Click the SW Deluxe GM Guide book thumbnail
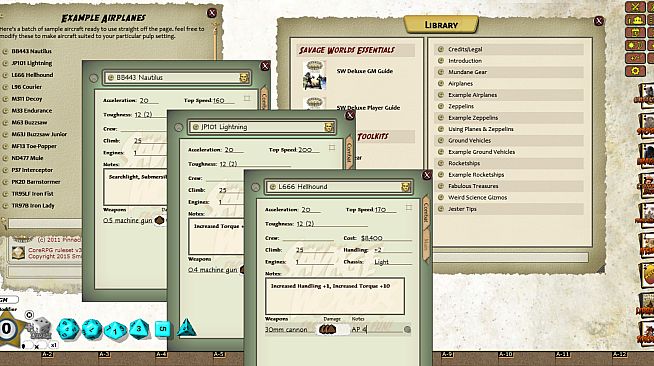 point(314,75)
